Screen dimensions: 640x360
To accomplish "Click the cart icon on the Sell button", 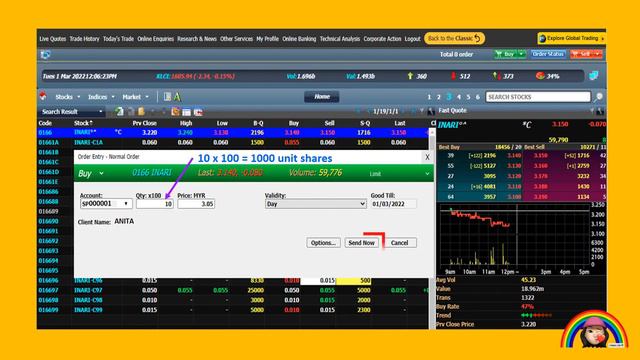I will tap(575, 54).
